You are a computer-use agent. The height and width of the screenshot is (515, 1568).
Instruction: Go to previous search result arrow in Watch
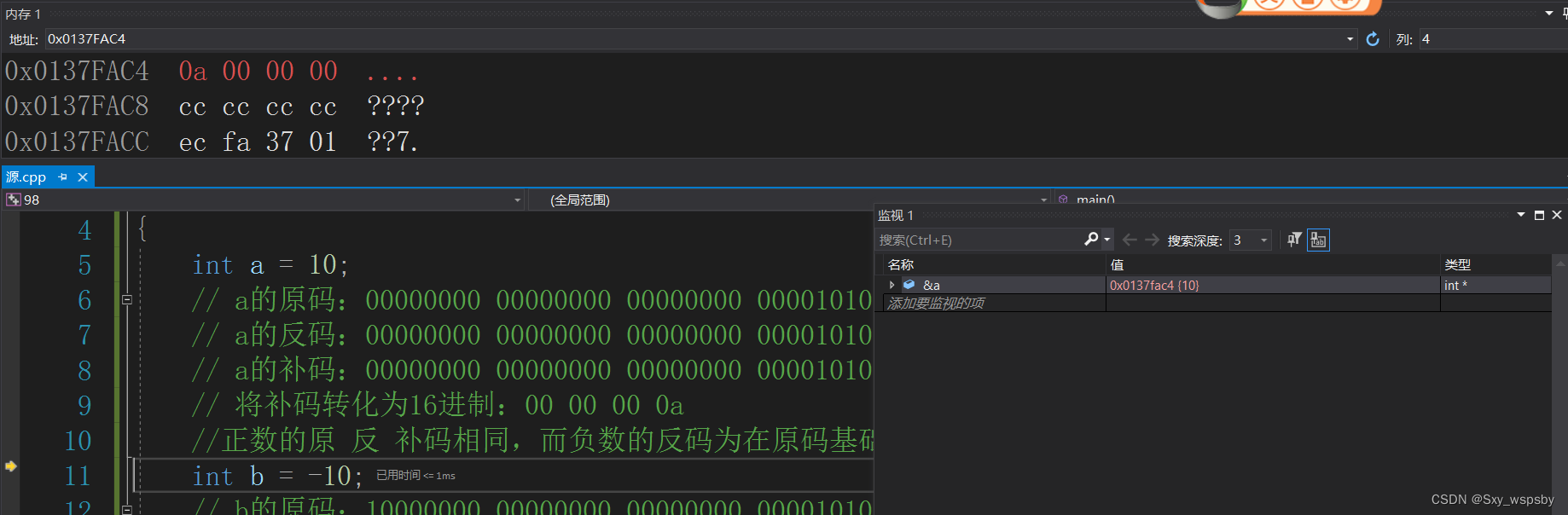[x=1130, y=240]
